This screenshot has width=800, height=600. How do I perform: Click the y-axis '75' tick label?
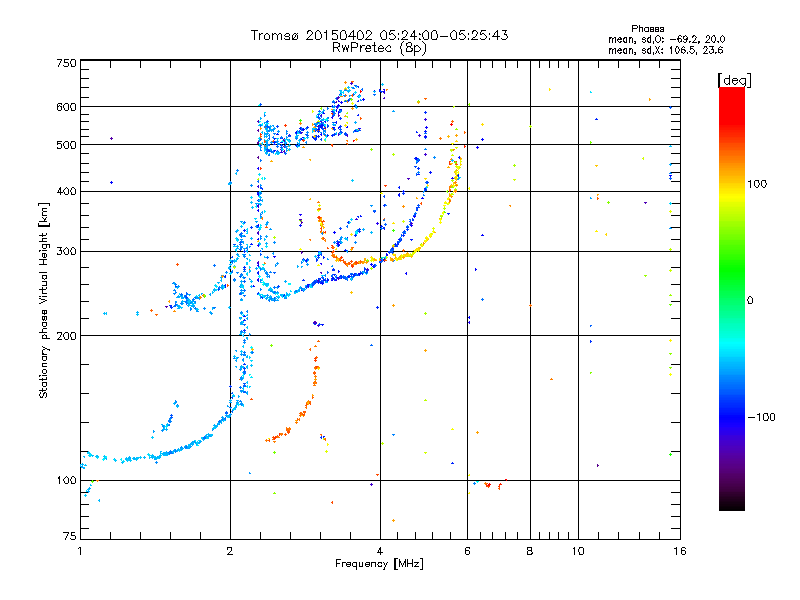tap(70, 536)
